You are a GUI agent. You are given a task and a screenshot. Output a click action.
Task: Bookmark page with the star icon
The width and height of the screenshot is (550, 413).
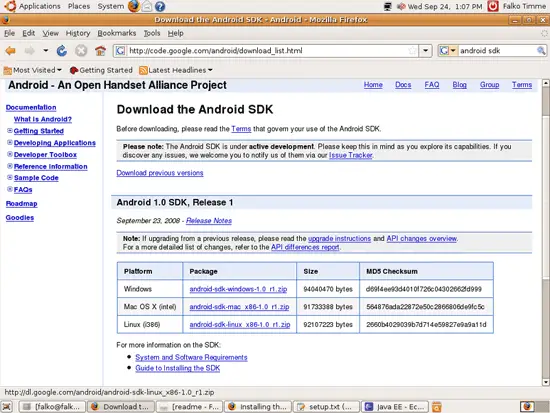tap(412, 51)
